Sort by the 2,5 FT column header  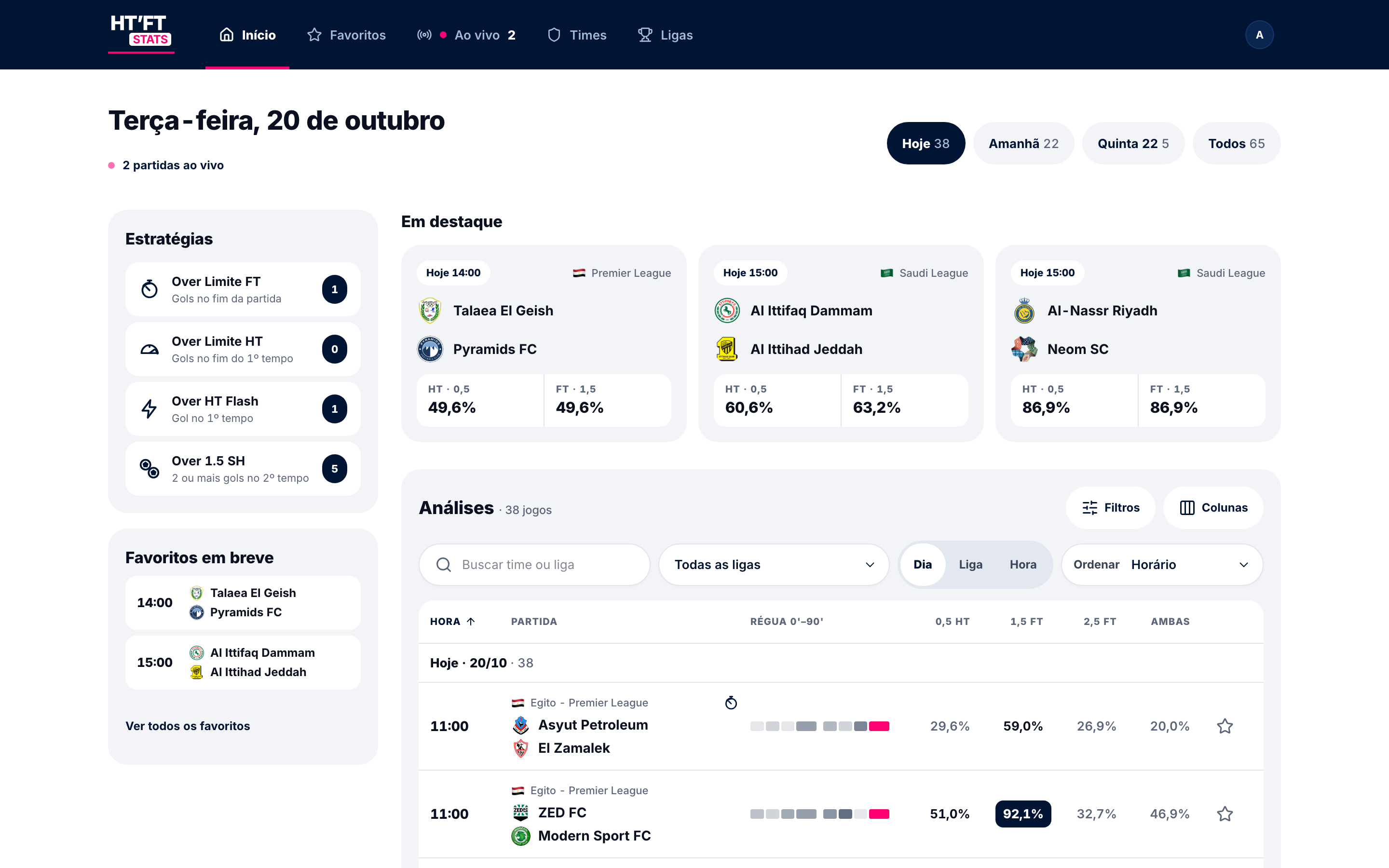[x=1100, y=621]
